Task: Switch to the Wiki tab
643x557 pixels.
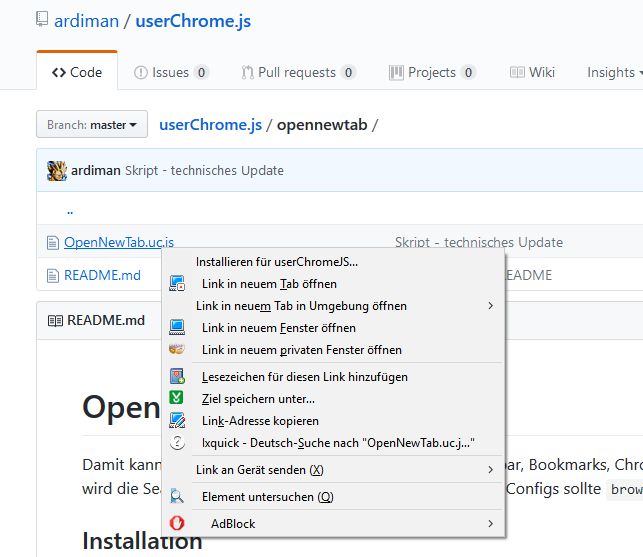Action: [532, 73]
